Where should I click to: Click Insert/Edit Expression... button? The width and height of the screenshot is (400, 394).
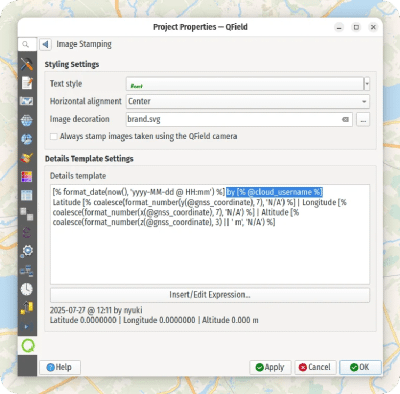point(210,295)
